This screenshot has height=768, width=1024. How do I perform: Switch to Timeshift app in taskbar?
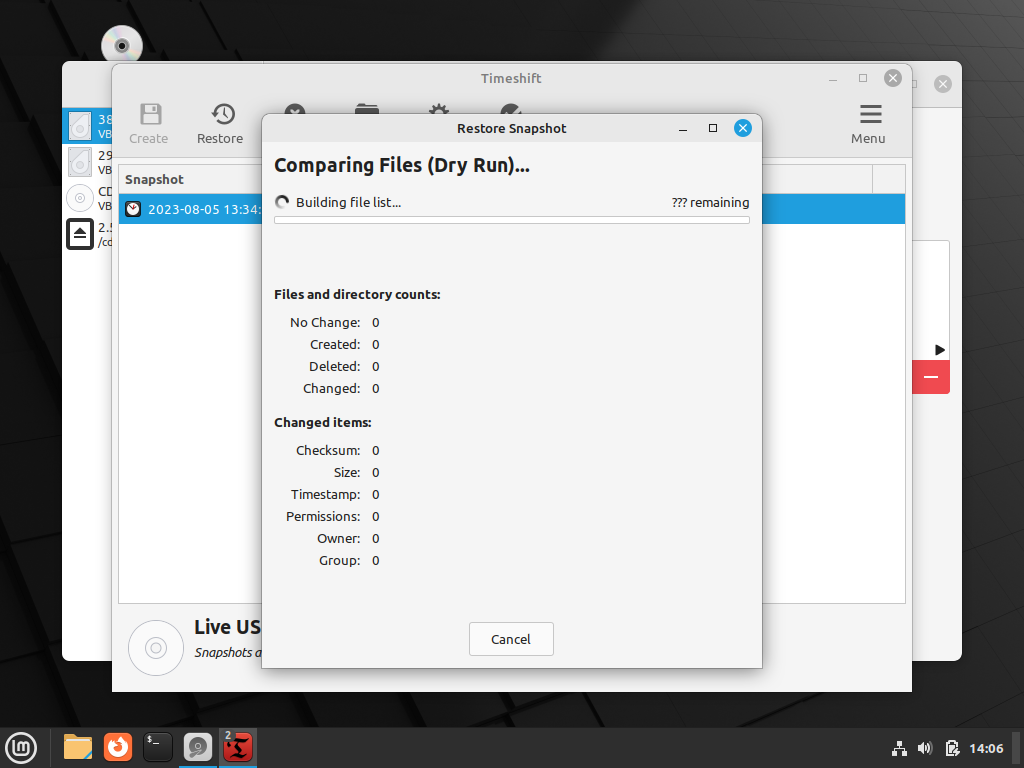238,747
